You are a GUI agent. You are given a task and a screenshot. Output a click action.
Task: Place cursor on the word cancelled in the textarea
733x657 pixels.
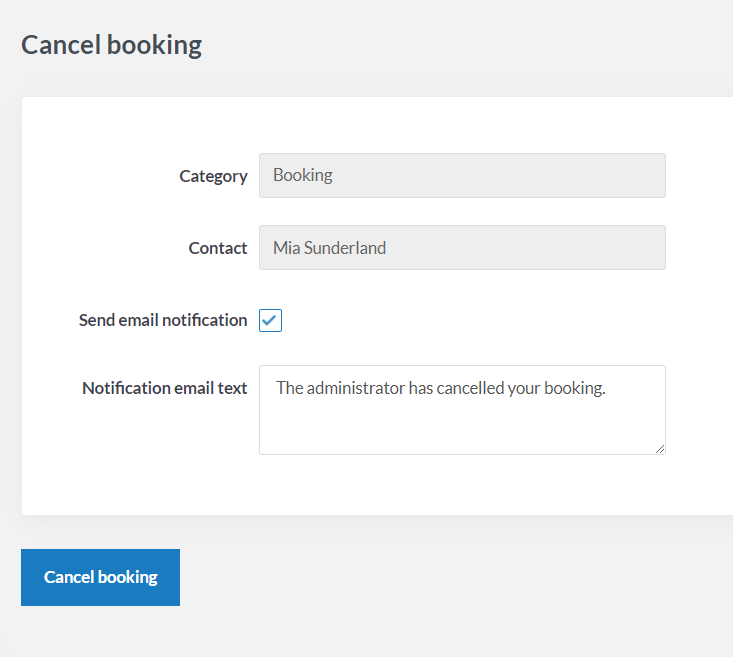coord(469,388)
